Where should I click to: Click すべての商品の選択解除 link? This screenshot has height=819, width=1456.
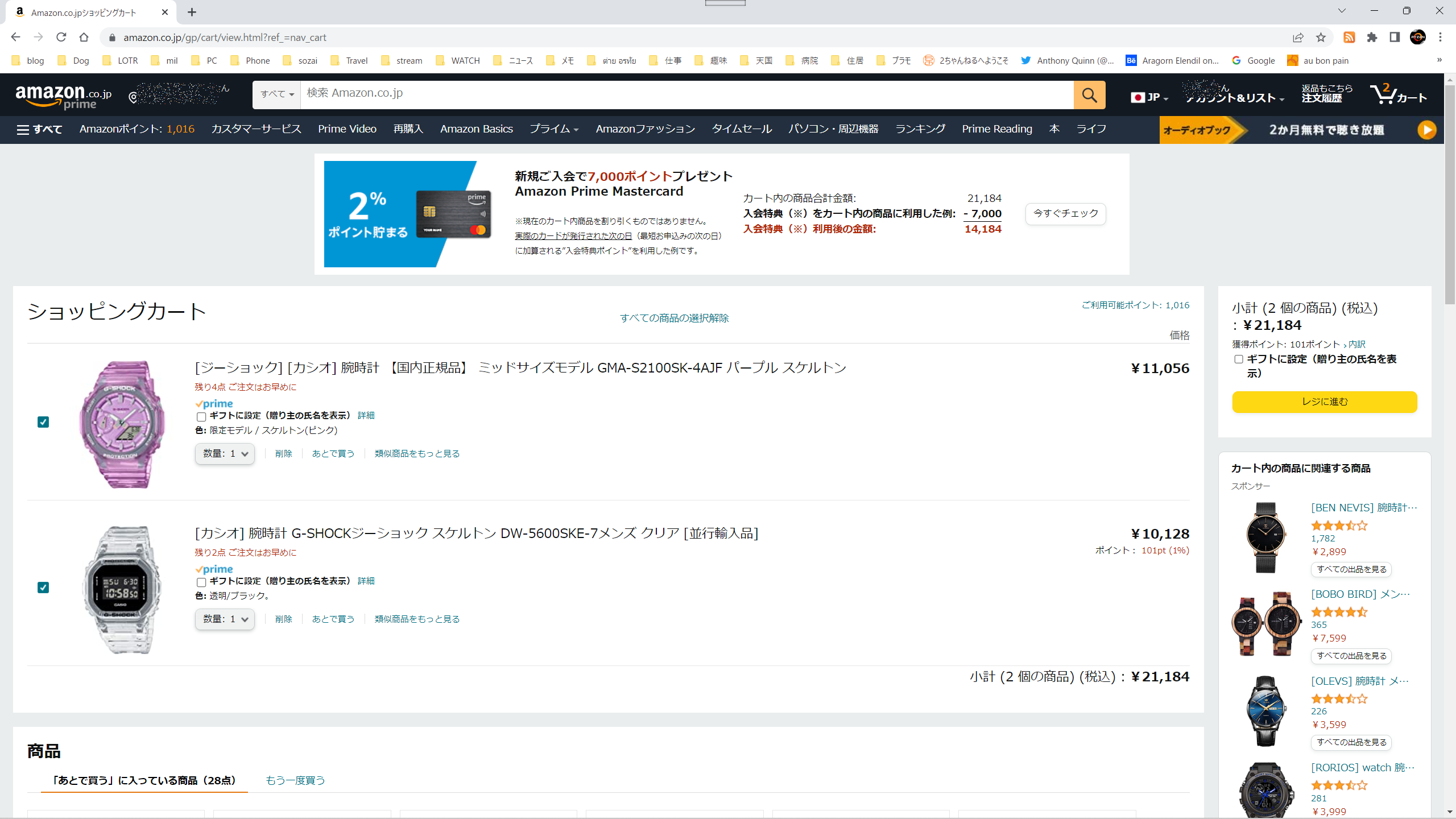click(x=674, y=318)
